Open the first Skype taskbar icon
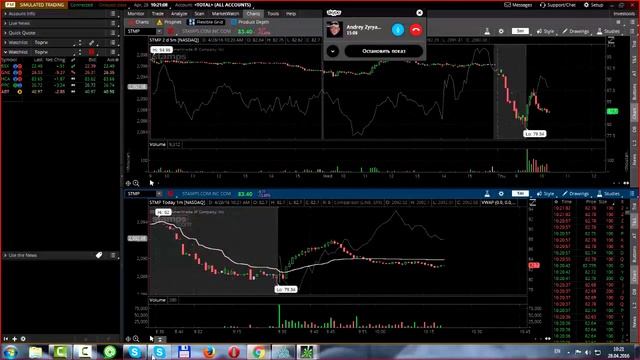Screen dimensions: 640x360 click(134, 352)
